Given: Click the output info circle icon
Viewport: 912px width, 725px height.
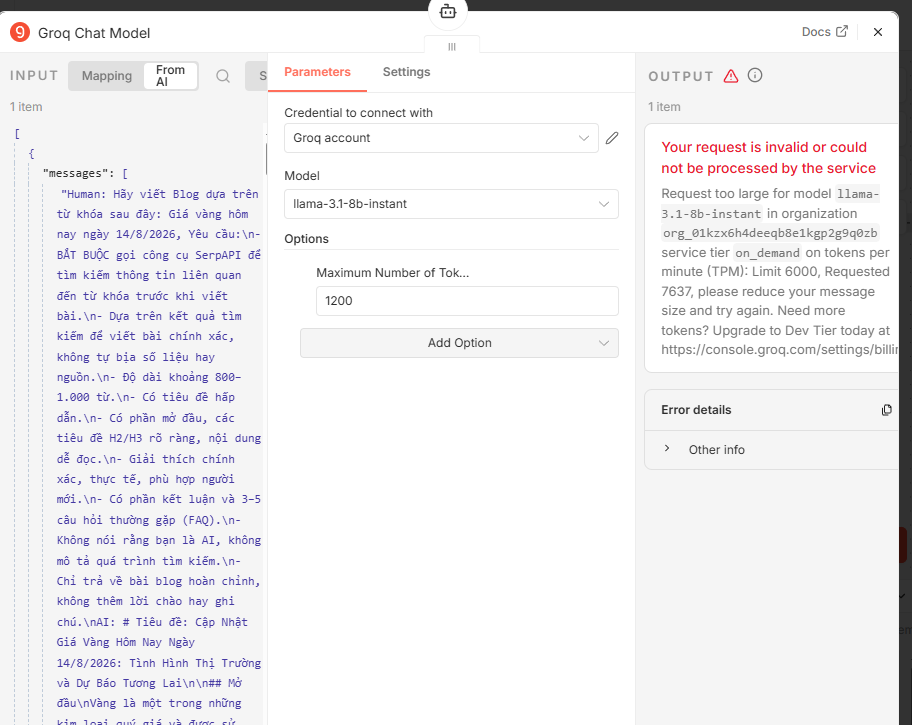Looking at the screenshot, I should click(755, 75).
